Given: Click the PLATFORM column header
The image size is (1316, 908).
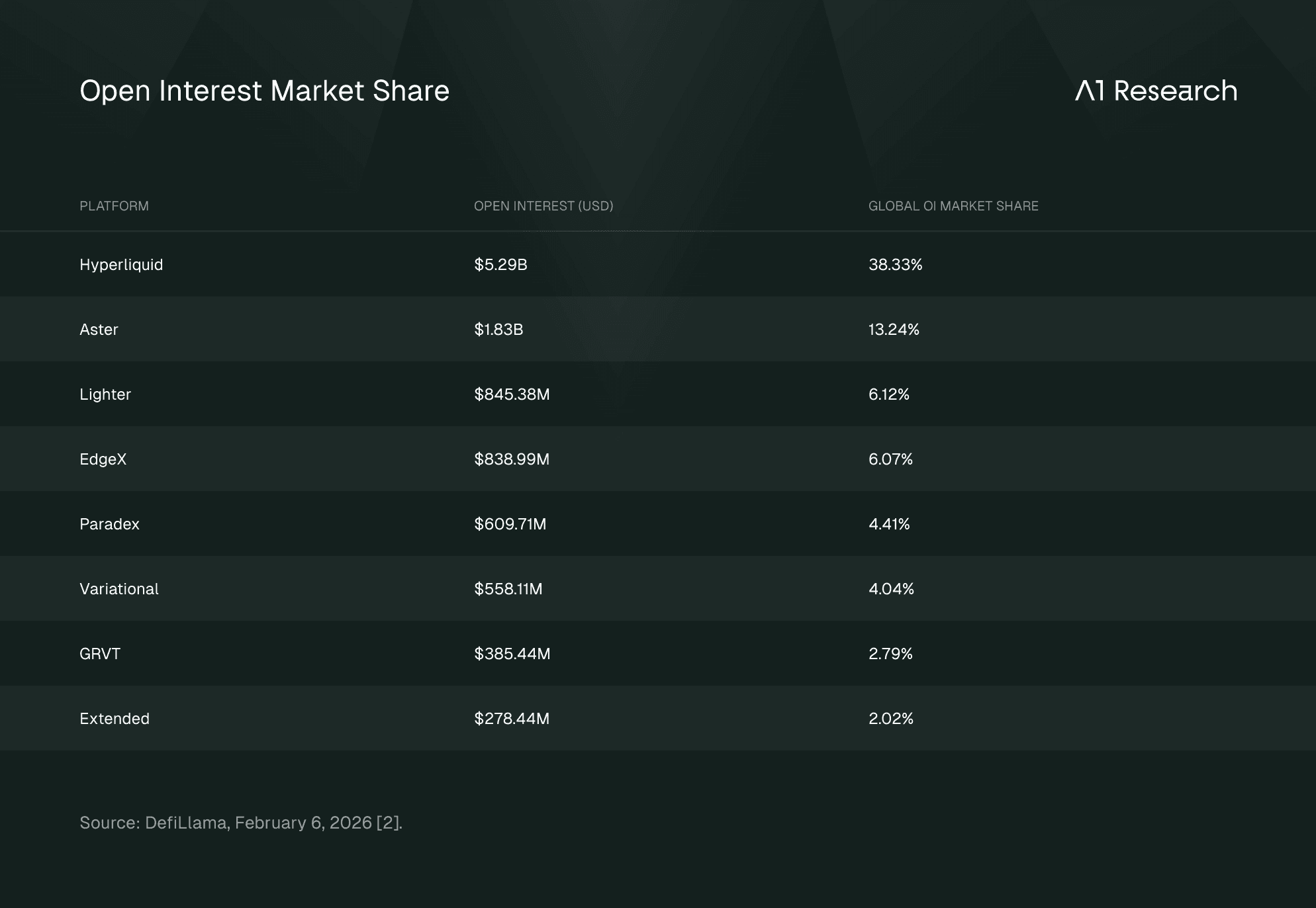Looking at the screenshot, I should coord(114,206).
